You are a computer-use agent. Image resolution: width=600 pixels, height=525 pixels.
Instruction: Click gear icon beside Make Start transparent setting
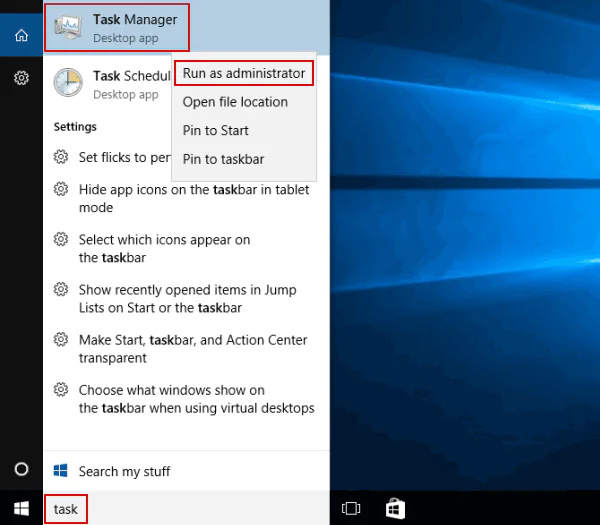pos(61,339)
